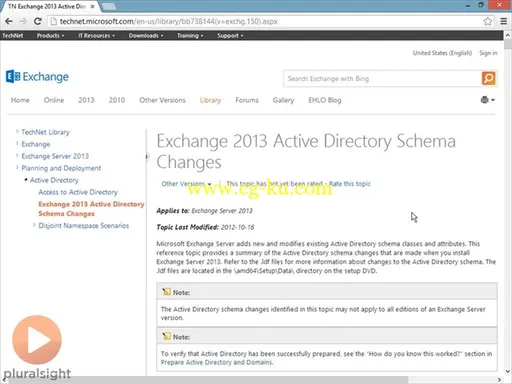Click the horizontal scrollbar right arrow
Screen dimensions: 512x384
pyautogui.click(x=499, y=380)
